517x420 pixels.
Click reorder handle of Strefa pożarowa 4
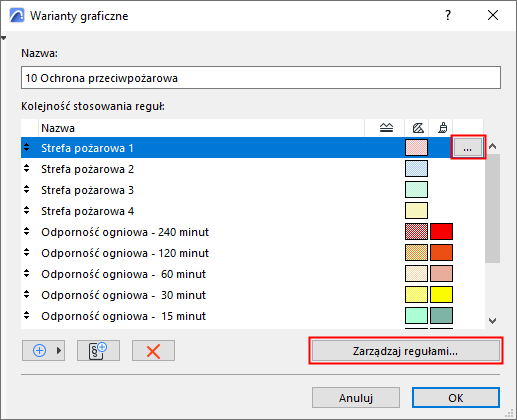[x=27, y=210]
